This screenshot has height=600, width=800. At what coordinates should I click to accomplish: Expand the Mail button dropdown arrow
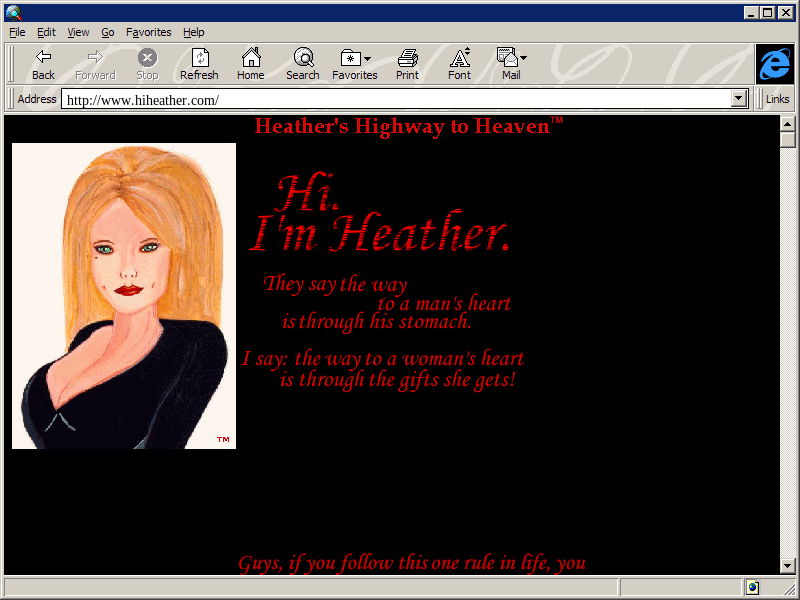pyautogui.click(x=523, y=59)
